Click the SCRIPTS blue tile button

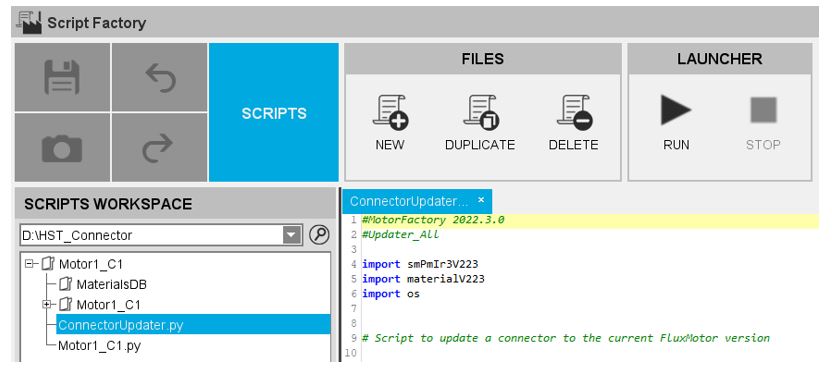274,113
